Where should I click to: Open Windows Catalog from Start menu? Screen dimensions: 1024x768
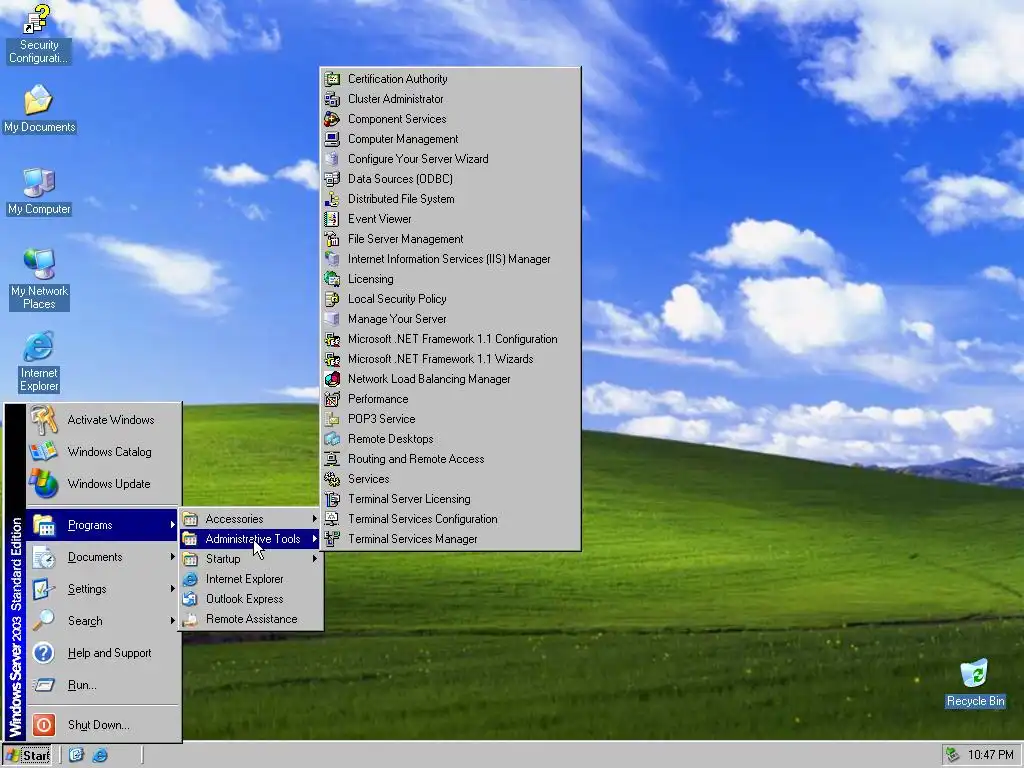[x=103, y=452]
